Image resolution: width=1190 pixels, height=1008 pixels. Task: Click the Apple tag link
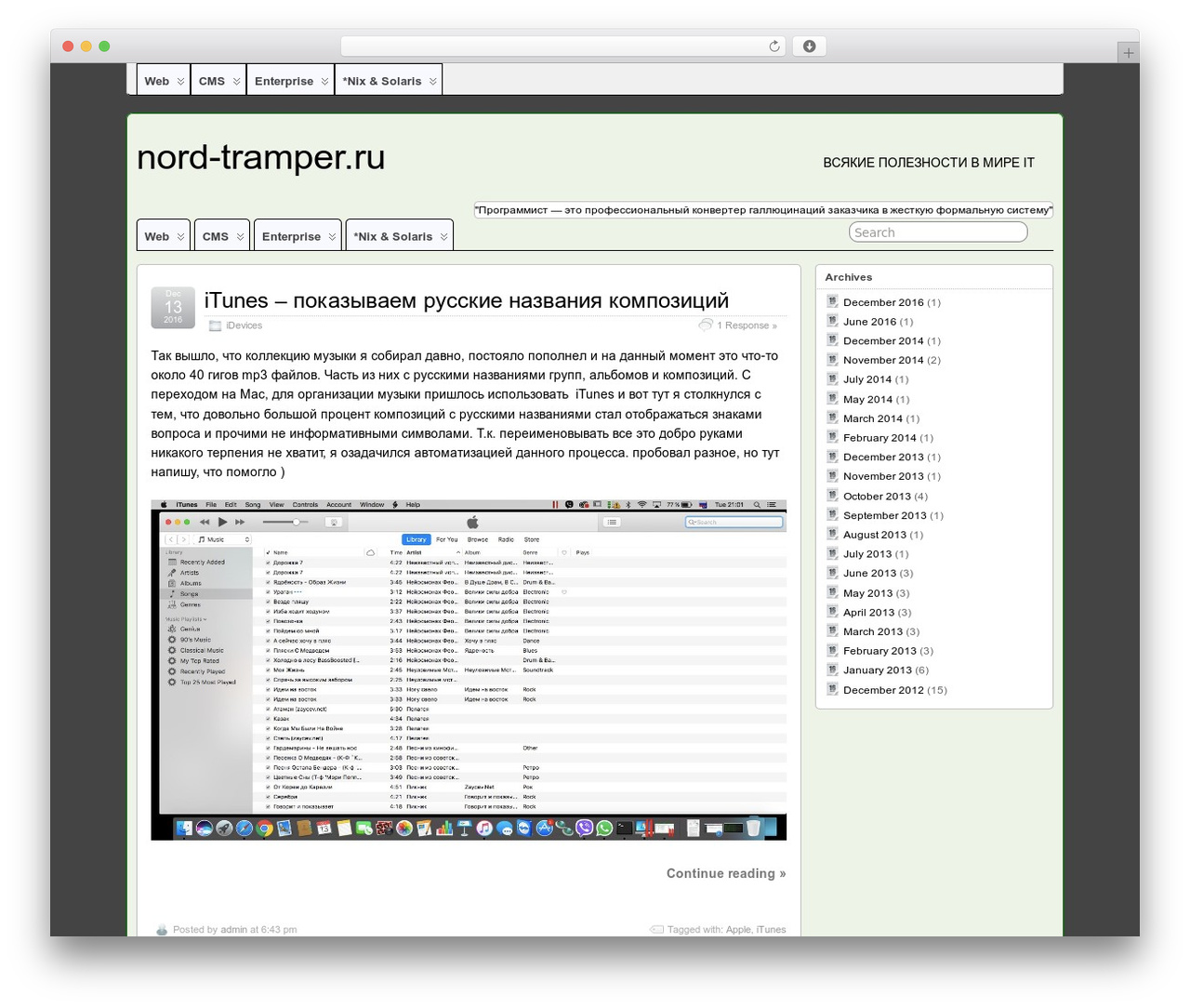tap(738, 929)
